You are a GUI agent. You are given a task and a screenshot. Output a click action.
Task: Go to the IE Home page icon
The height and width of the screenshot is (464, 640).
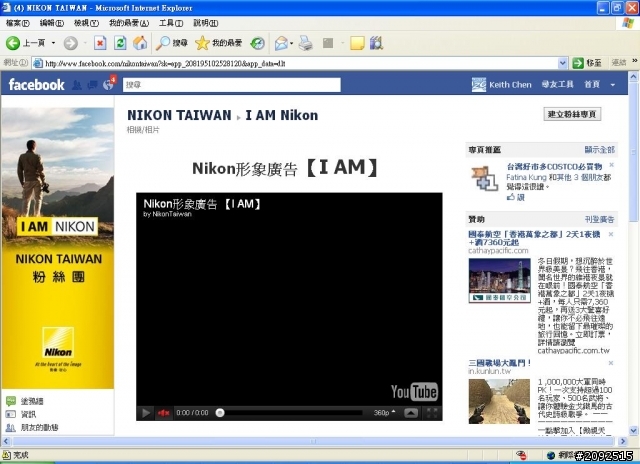pos(140,43)
